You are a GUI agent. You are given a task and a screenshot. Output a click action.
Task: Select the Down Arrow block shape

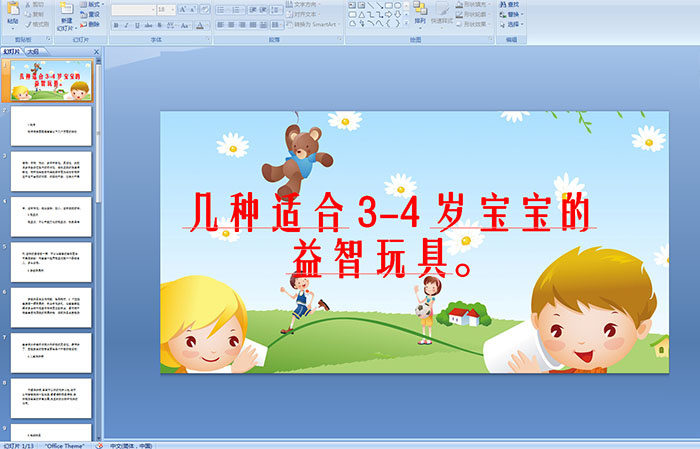397,14
